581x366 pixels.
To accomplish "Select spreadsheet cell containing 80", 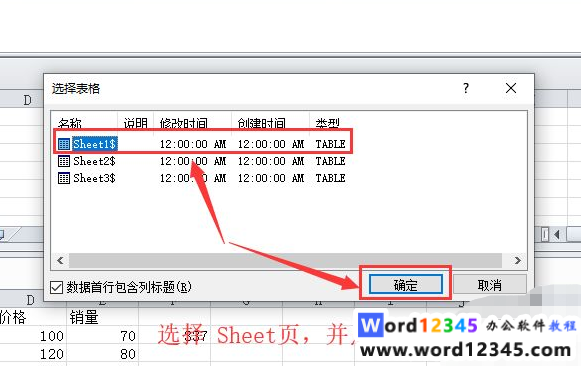I will 102,354.
